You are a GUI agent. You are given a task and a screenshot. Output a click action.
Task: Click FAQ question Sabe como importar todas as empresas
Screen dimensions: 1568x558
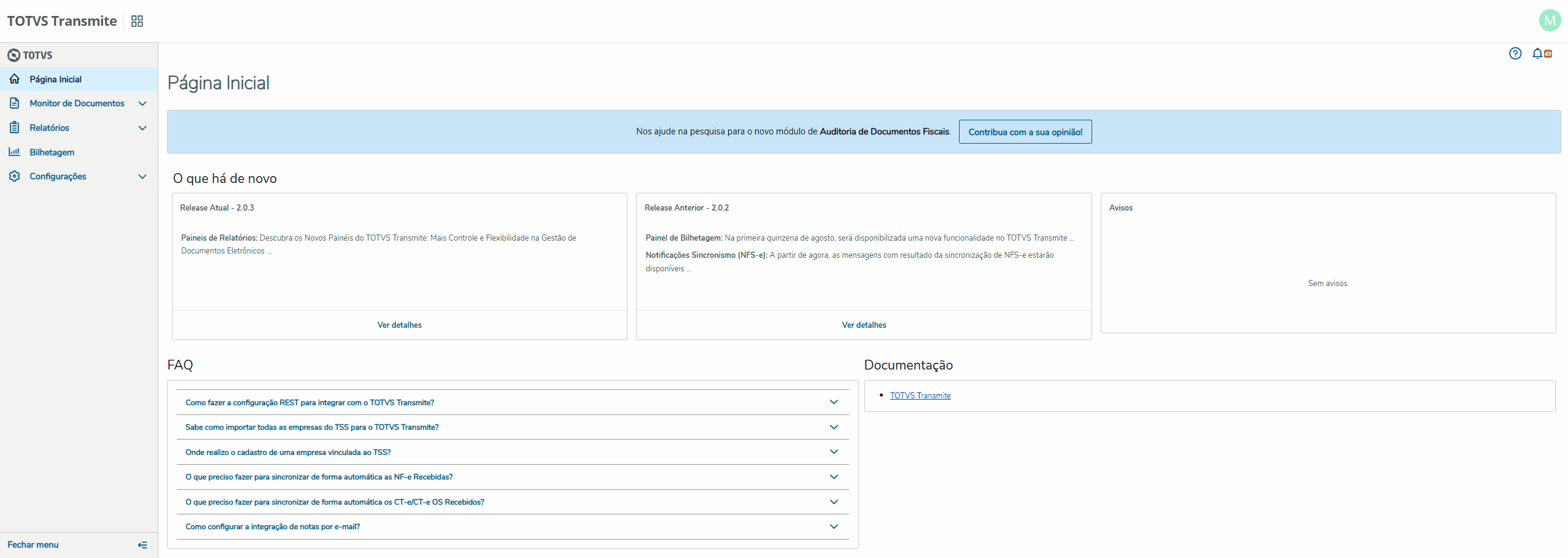[312, 427]
